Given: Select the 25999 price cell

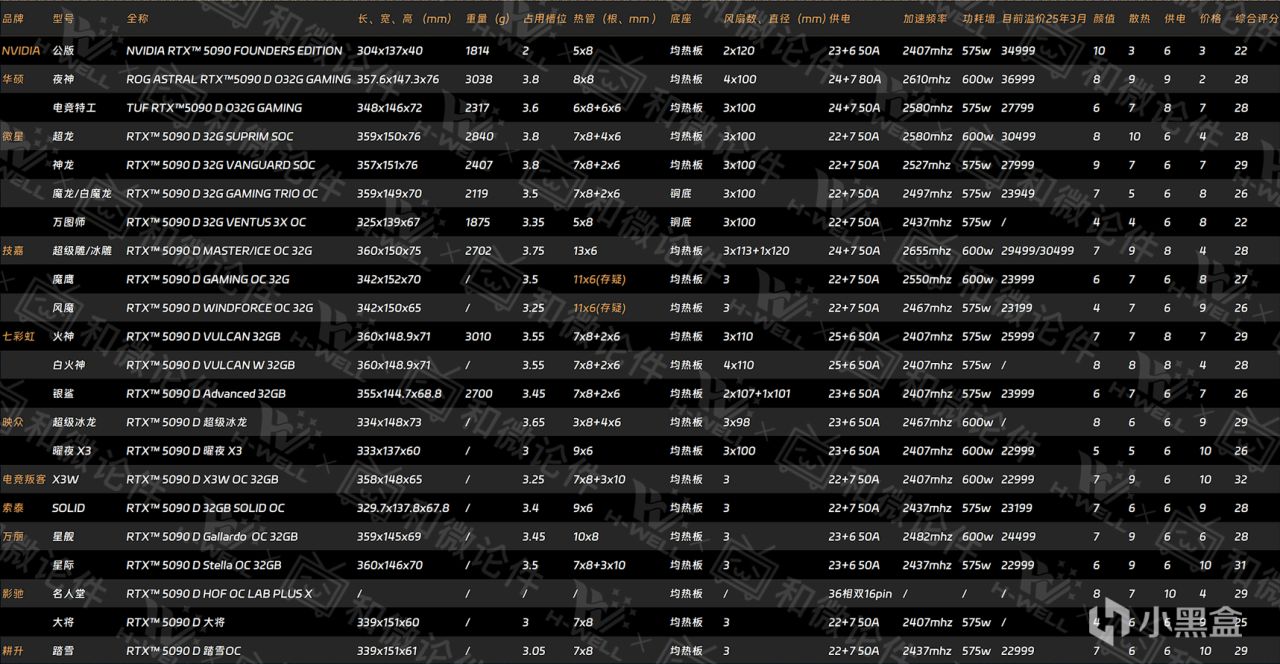Looking at the screenshot, I should 1018,337.
